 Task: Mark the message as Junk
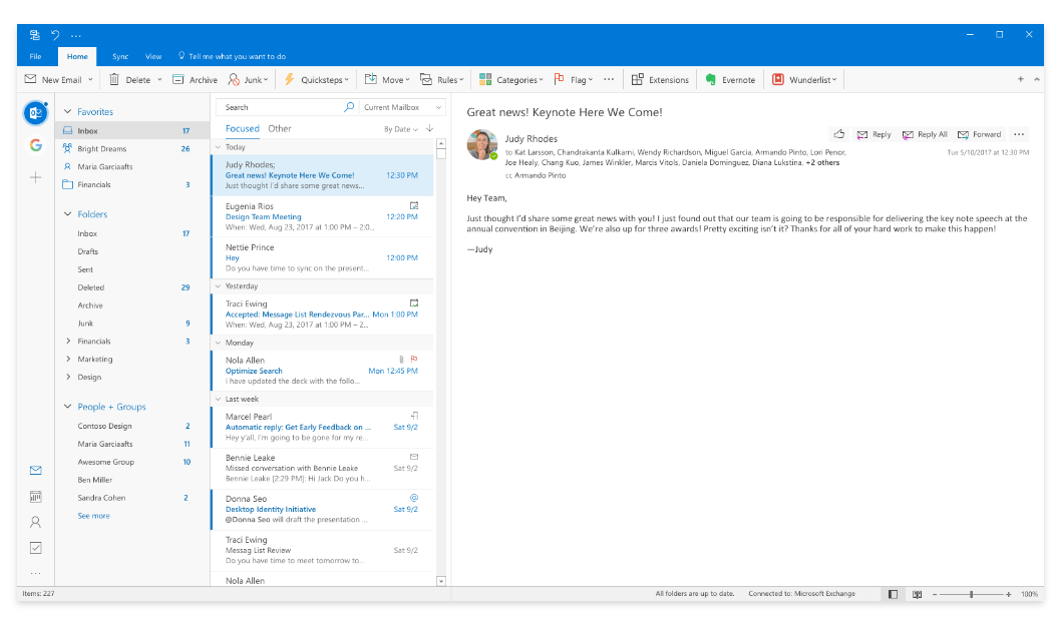point(246,79)
